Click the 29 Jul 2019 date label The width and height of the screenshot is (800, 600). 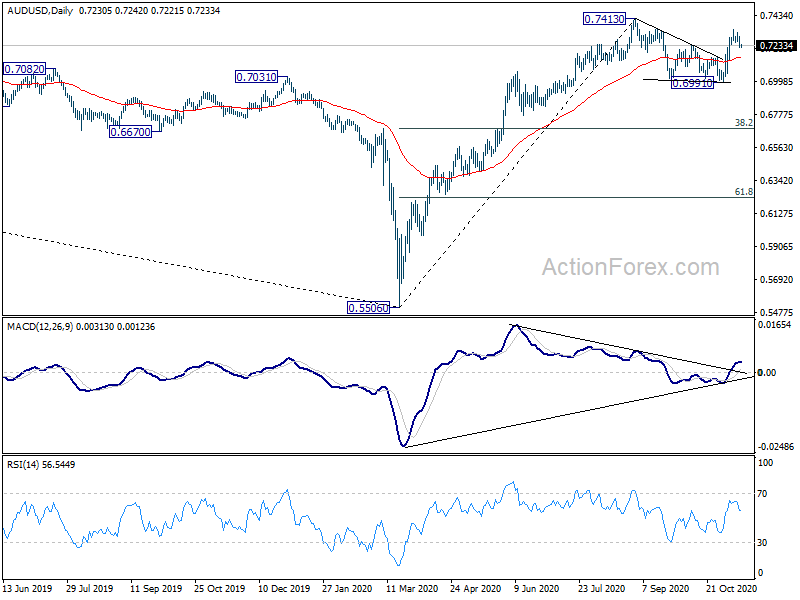click(90, 588)
